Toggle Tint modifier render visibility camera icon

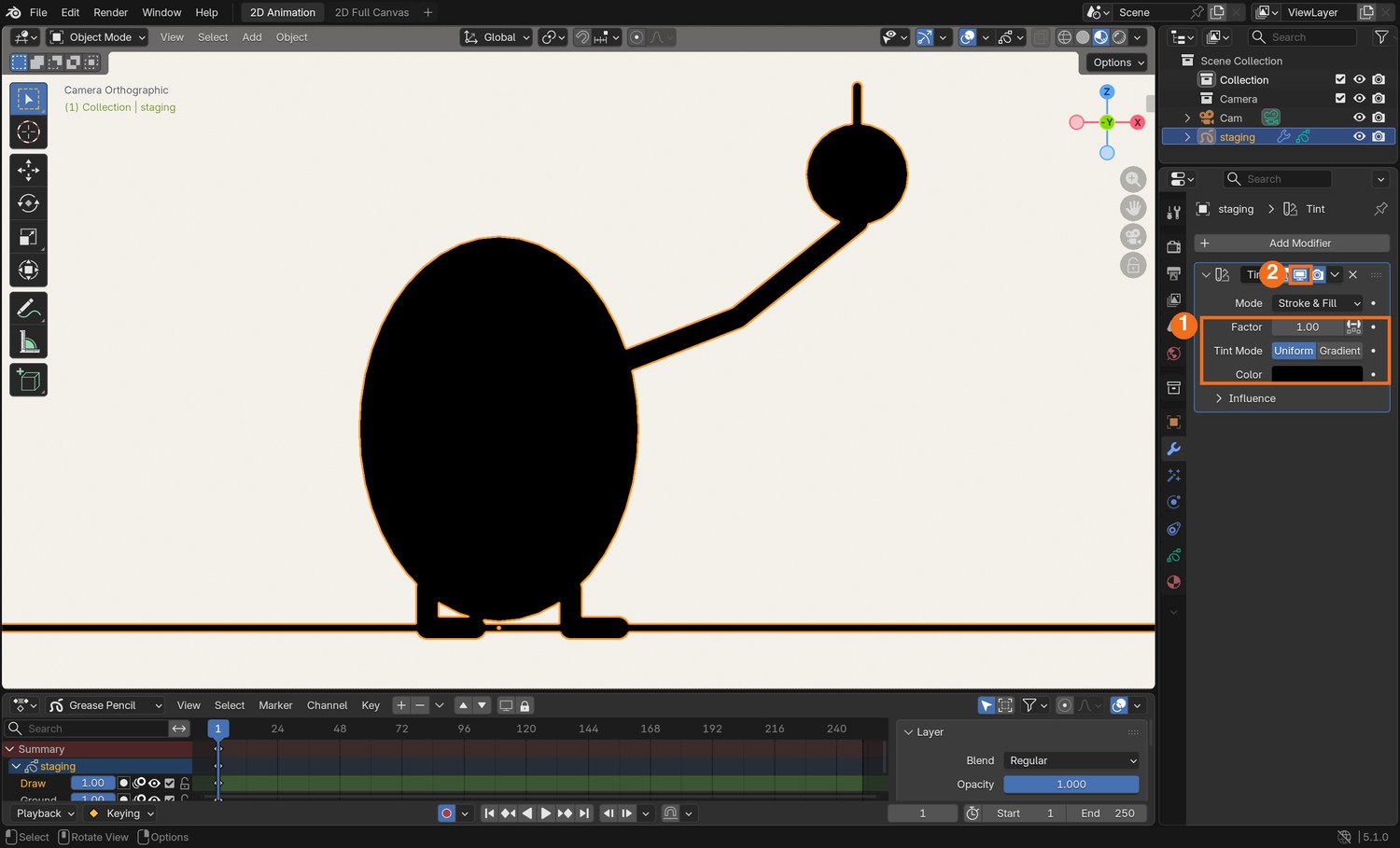pyautogui.click(x=1317, y=274)
